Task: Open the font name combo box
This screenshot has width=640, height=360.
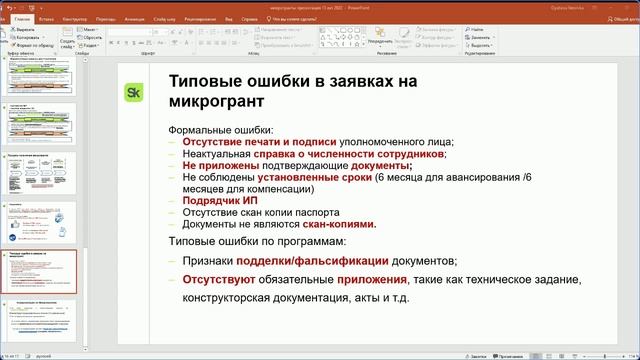Action: [129, 32]
